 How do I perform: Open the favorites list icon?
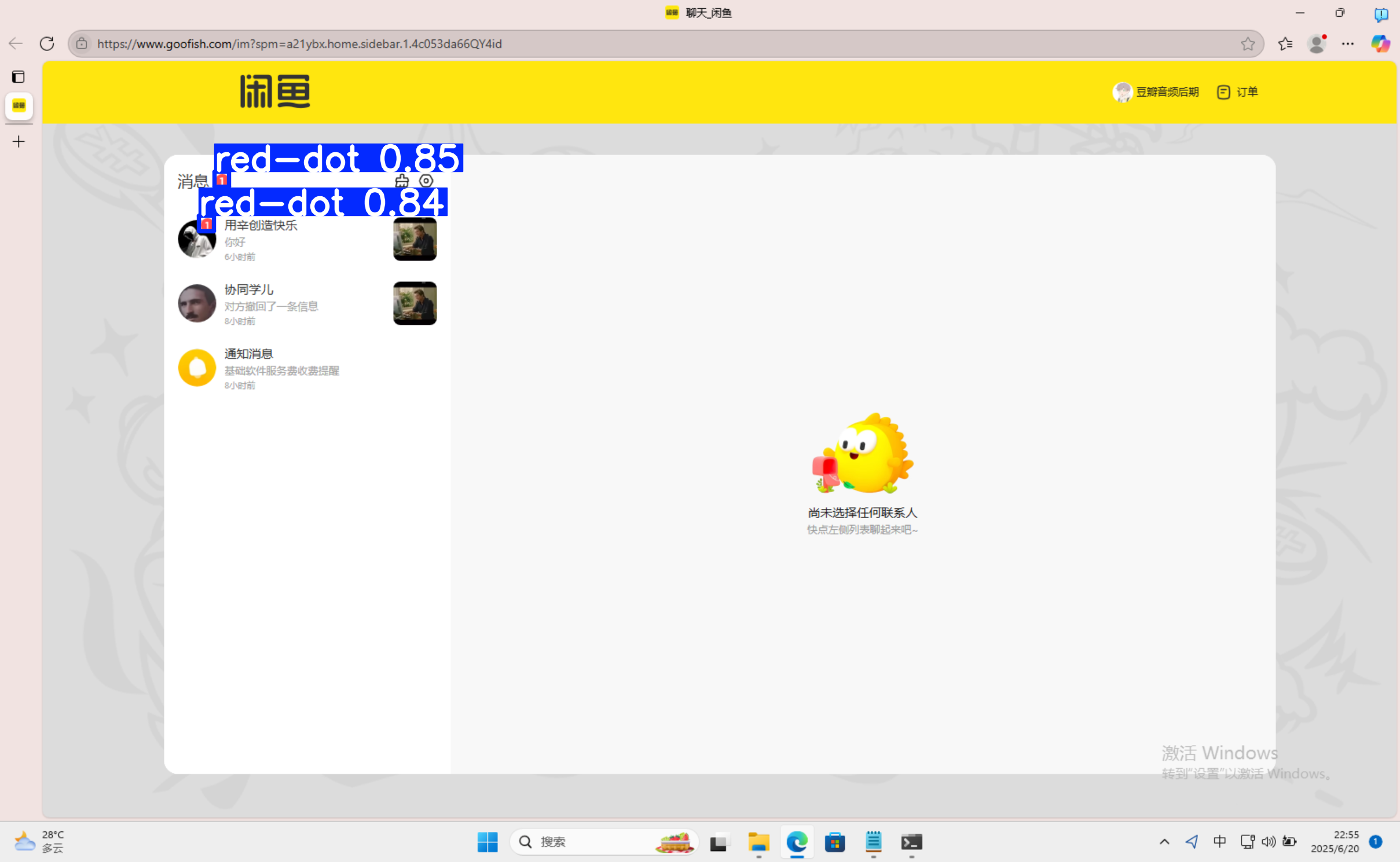[1285, 44]
